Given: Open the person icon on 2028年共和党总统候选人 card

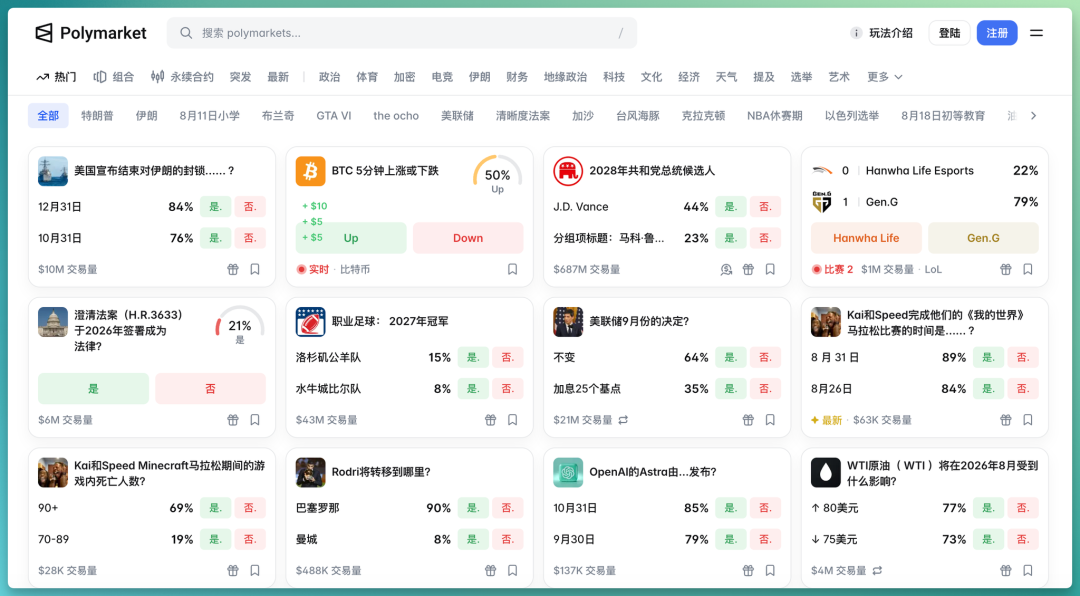Looking at the screenshot, I should (x=726, y=269).
